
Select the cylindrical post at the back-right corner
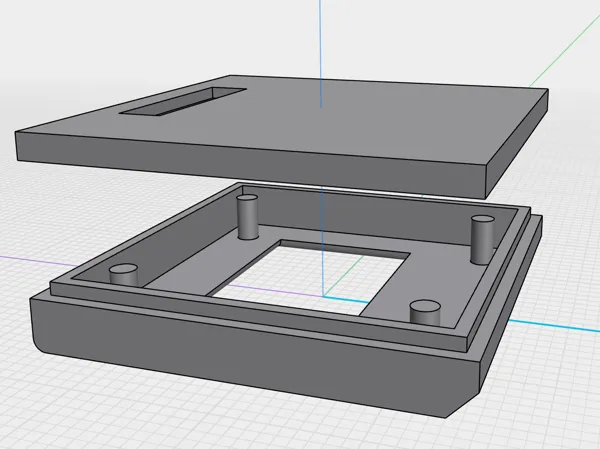(x=483, y=240)
